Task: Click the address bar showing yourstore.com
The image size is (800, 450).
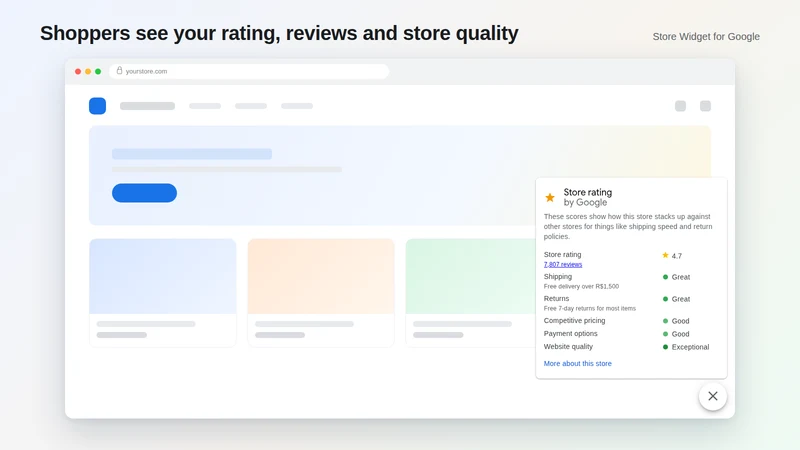Action: [249, 71]
